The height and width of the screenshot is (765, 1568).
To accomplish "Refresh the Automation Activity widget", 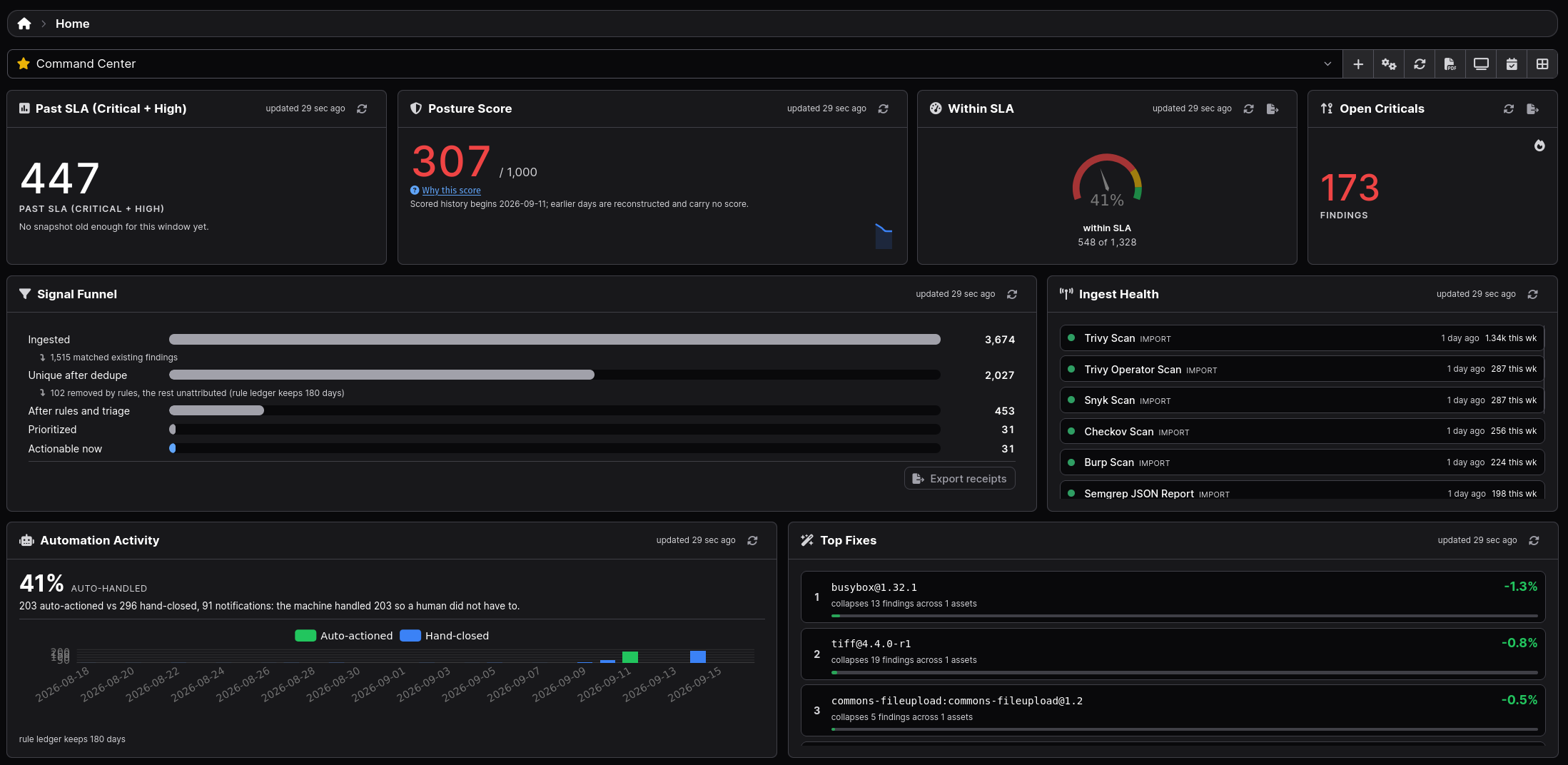I will pyautogui.click(x=752, y=540).
